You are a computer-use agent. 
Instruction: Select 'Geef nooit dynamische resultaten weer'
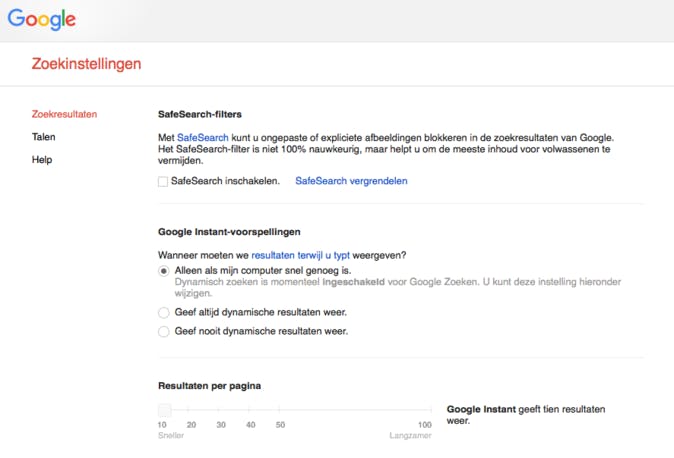(164, 331)
